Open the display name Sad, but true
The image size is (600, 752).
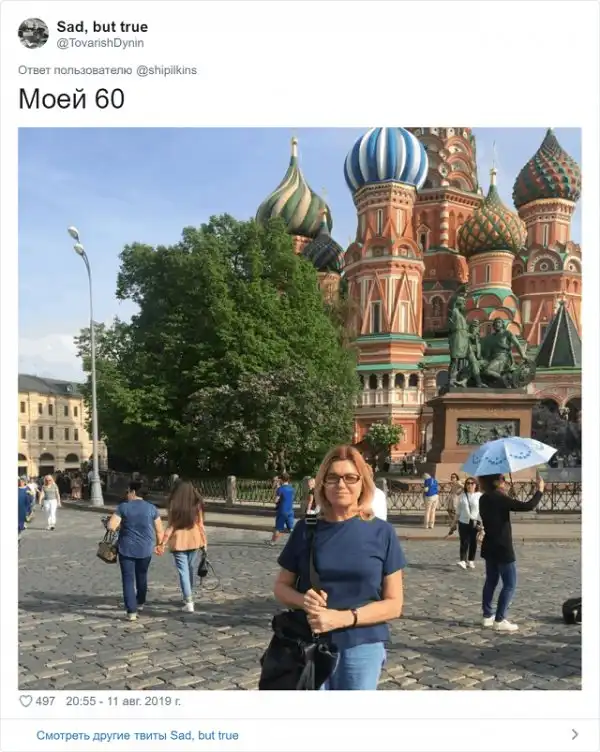102,27
